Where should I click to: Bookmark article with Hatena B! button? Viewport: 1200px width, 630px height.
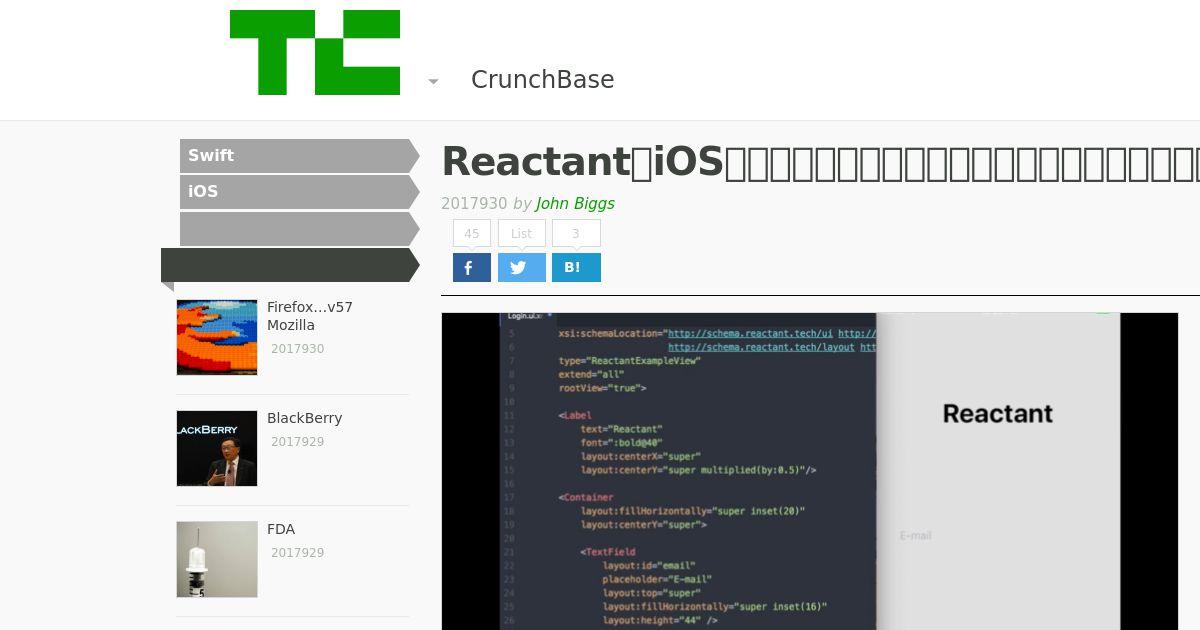(x=576, y=268)
